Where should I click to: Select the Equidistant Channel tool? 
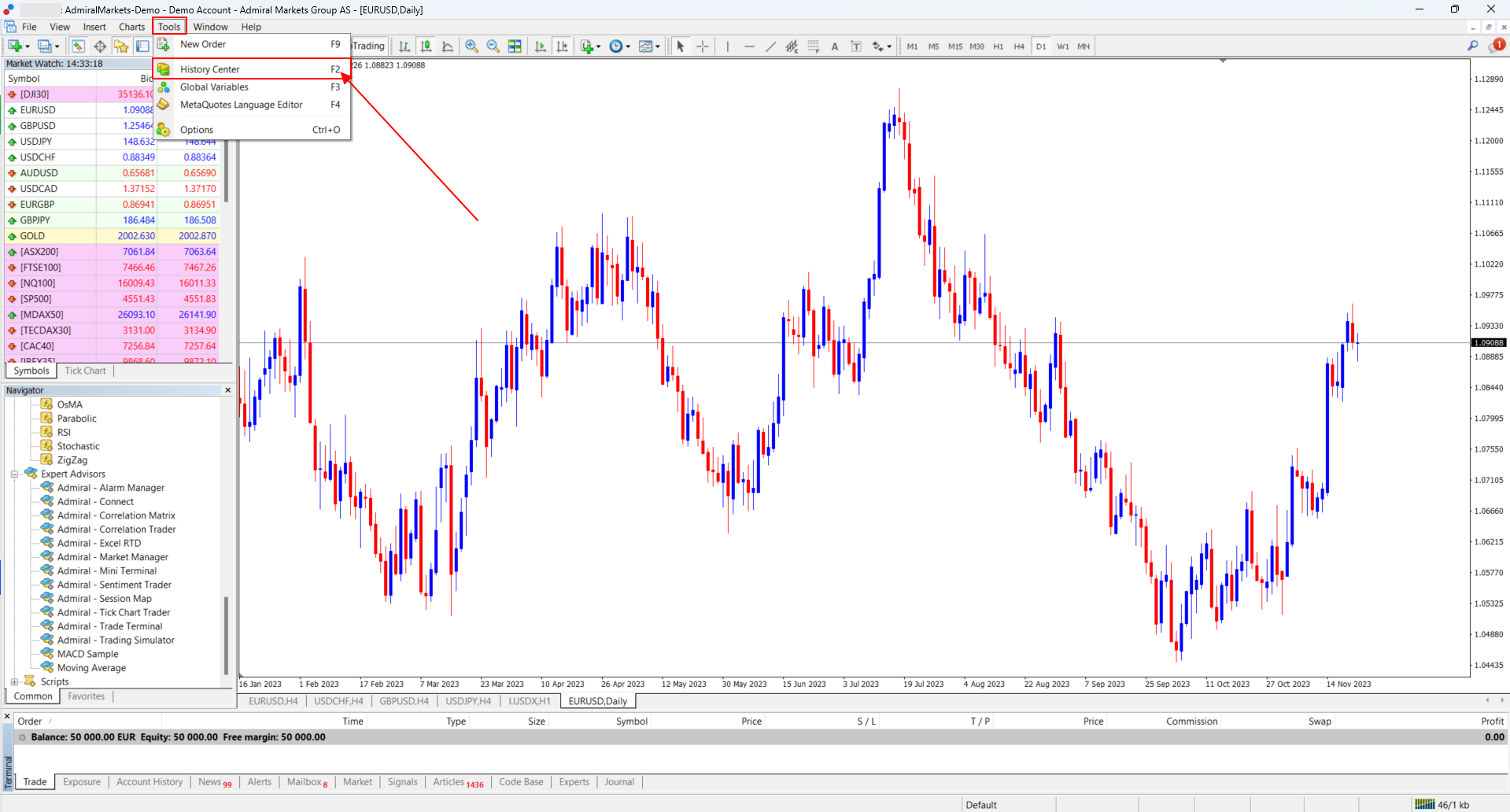click(792, 46)
